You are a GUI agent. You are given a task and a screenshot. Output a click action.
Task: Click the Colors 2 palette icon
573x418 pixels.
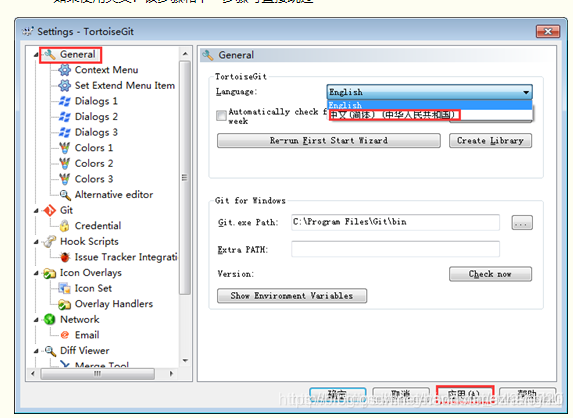coord(65,163)
